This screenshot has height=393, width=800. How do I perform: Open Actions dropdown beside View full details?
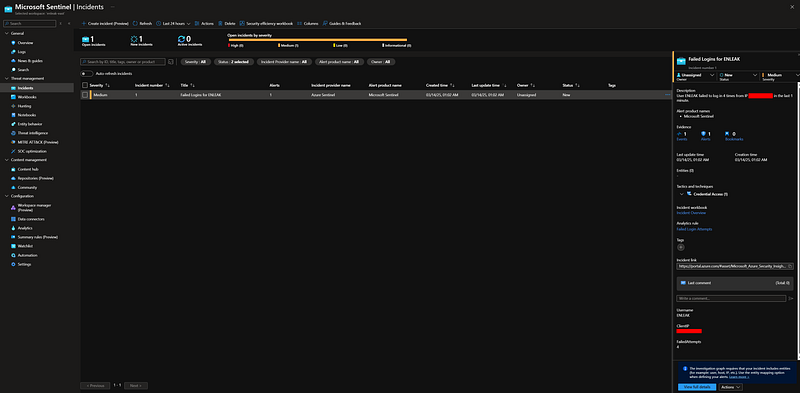click(x=731, y=387)
